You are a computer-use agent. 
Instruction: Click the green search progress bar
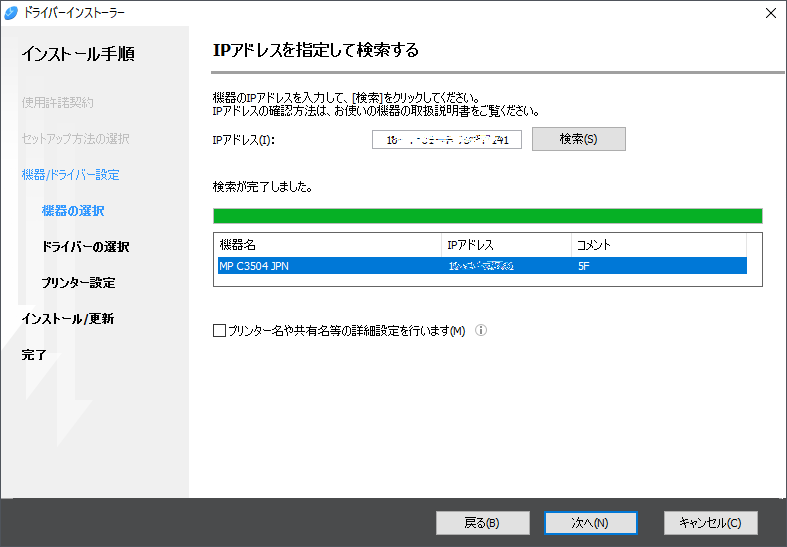click(487, 216)
